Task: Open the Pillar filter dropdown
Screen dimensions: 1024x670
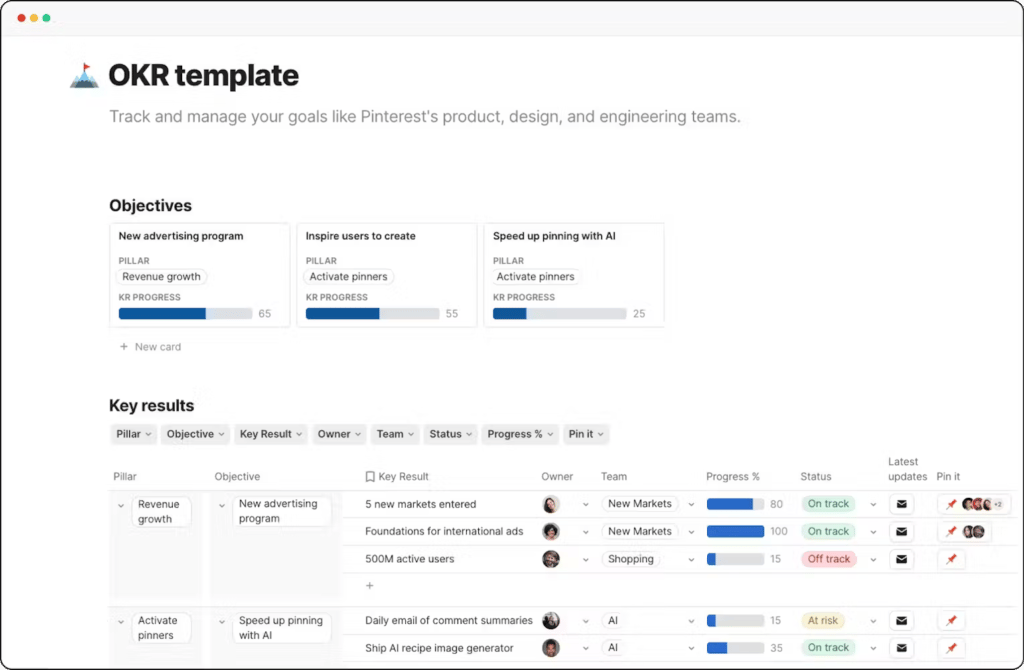Action: click(134, 434)
